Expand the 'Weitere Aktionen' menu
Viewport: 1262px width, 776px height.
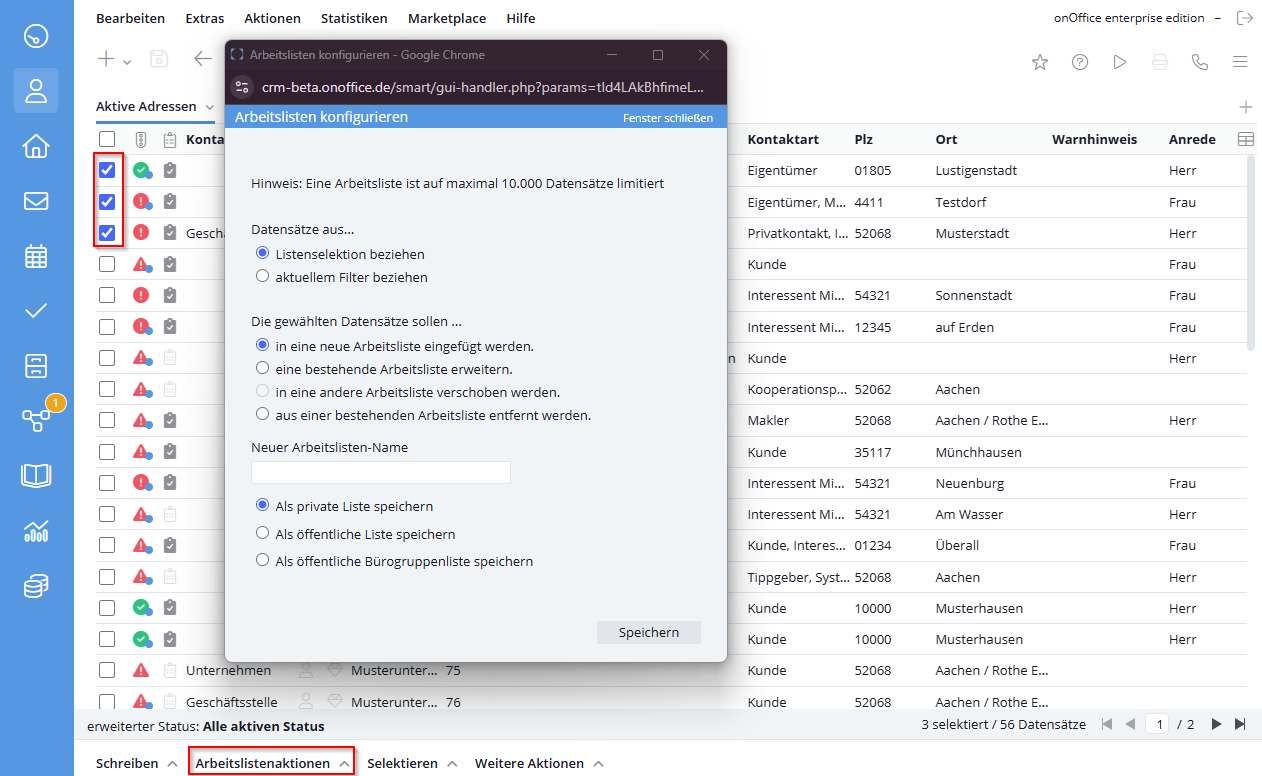click(x=539, y=763)
